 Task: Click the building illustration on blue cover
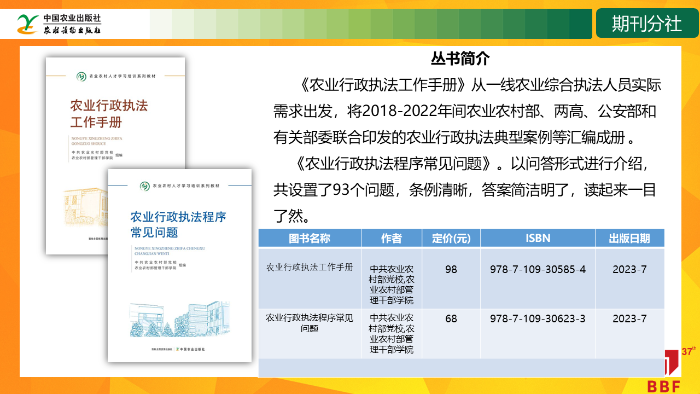pos(180,319)
